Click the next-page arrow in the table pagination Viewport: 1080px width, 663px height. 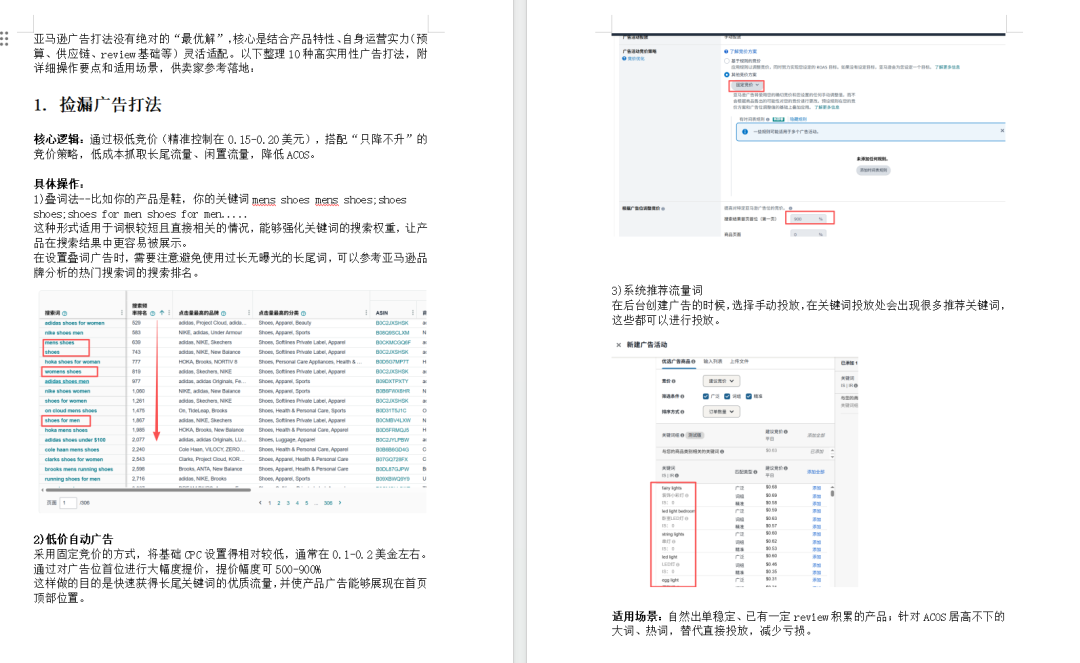pyautogui.click(x=340, y=503)
